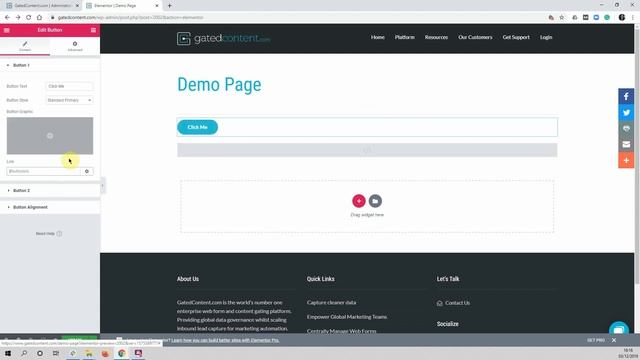Open the Login nav item

(546, 37)
